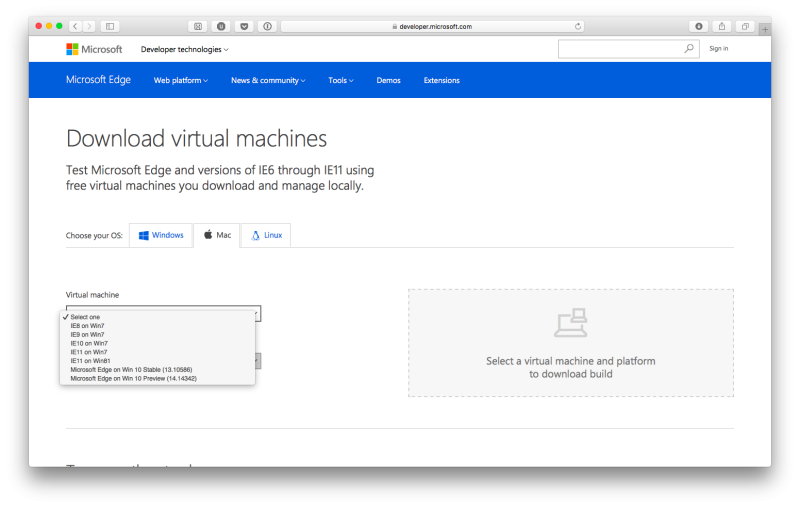Expand the Web platform menu
Viewport: 800px width, 508px height.
point(180,80)
